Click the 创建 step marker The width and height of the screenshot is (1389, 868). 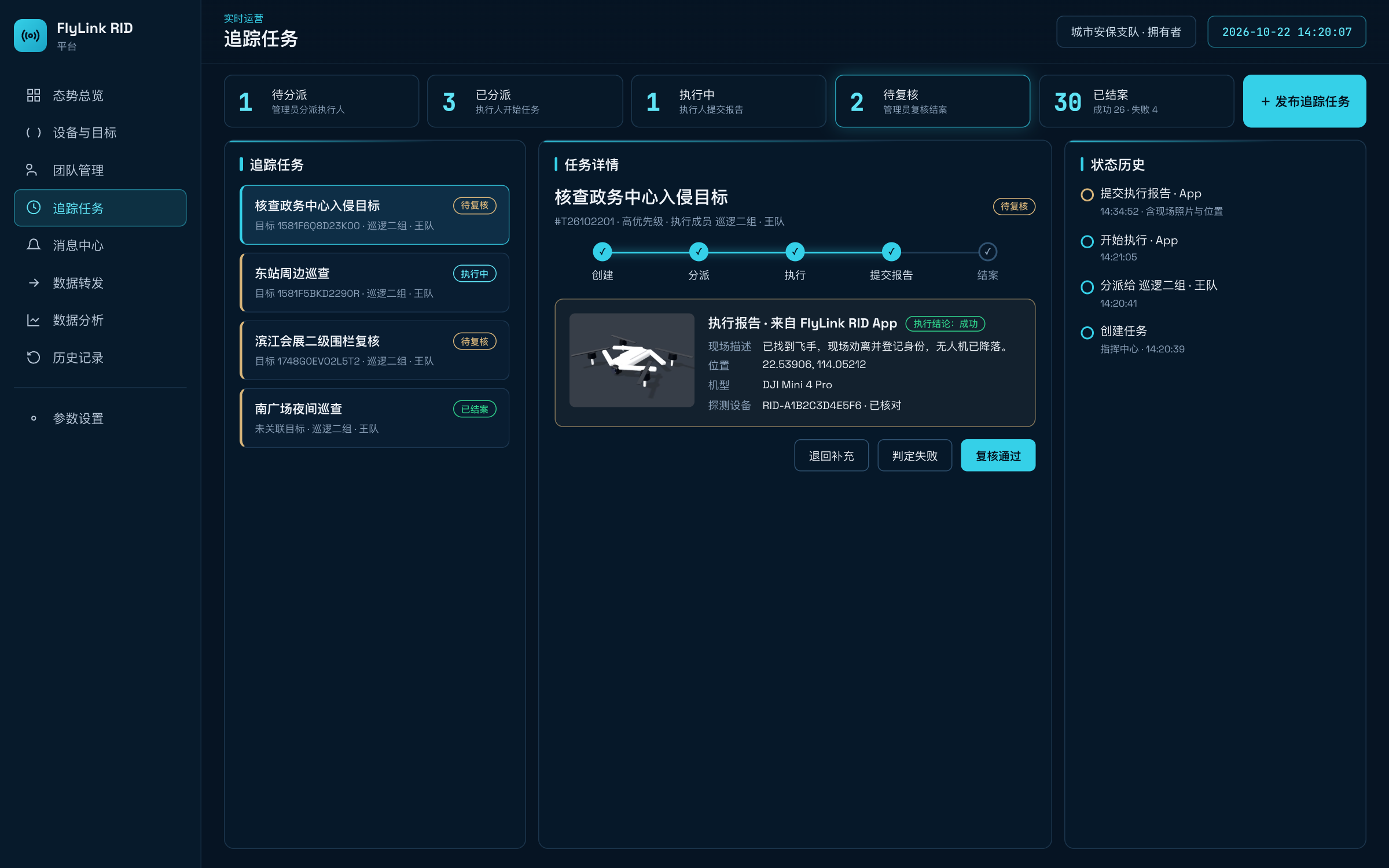click(602, 252)
